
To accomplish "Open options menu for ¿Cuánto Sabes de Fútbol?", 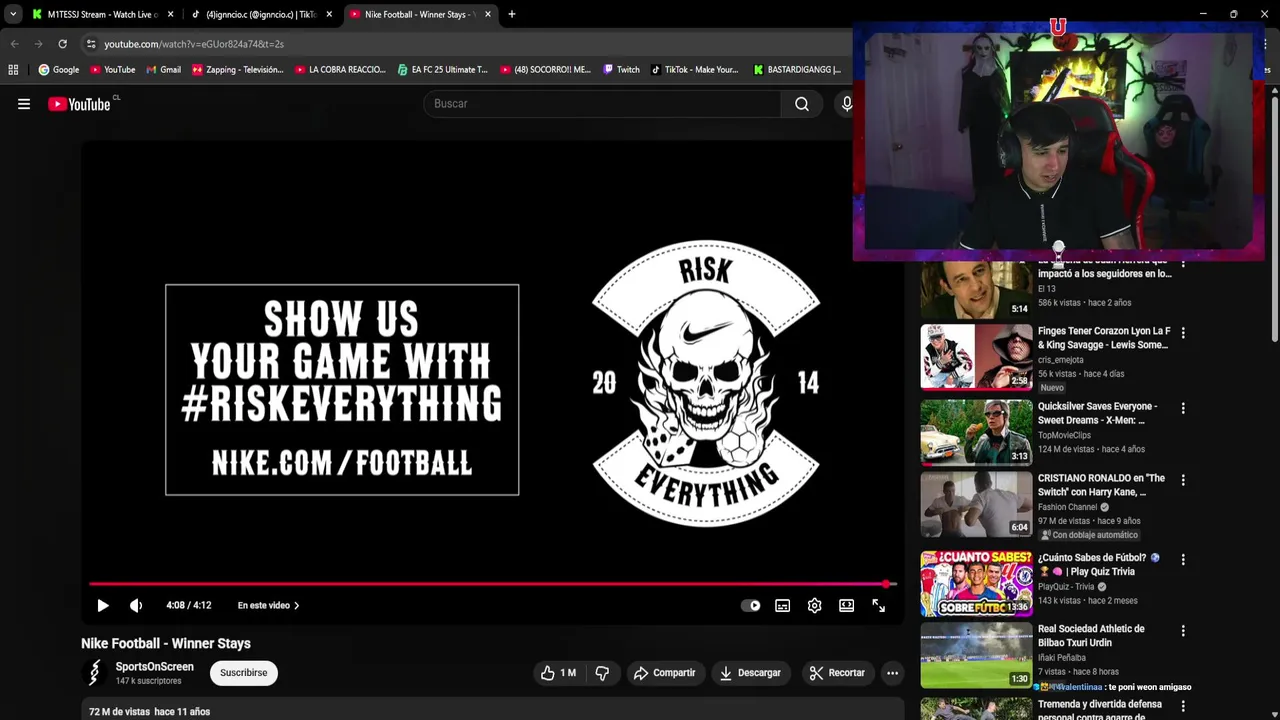I will click(1183, 559).
